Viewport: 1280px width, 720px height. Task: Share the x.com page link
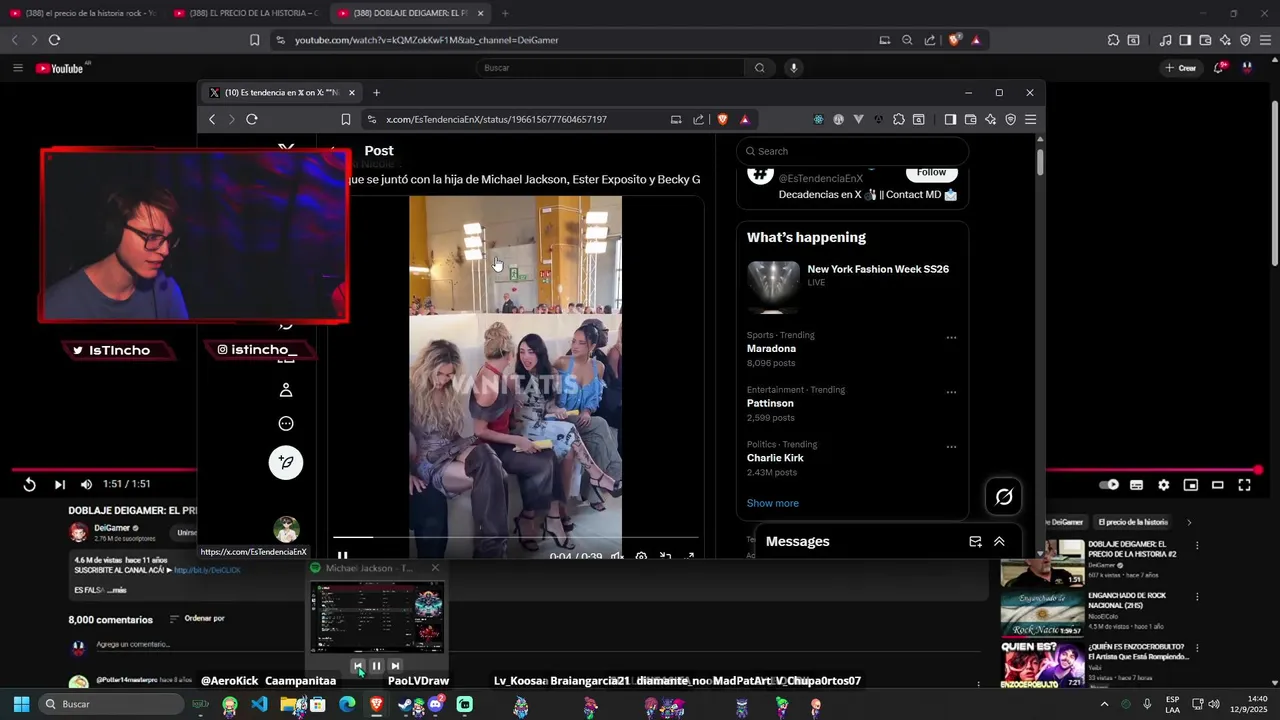point(698,119)
